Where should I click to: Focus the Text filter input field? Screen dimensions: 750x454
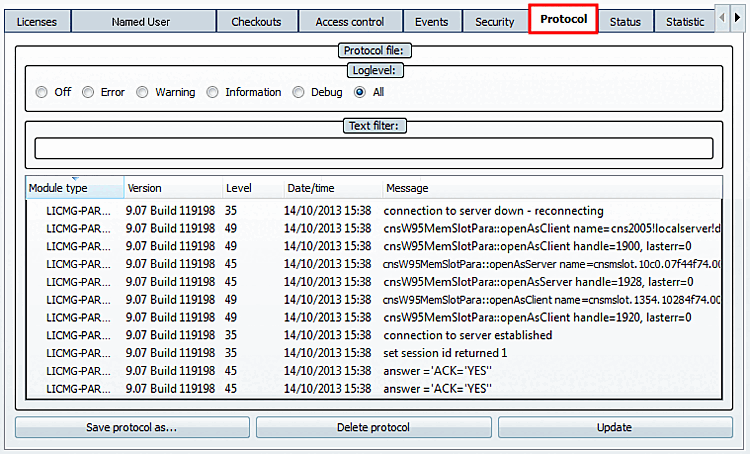click(x=374, y=148)
